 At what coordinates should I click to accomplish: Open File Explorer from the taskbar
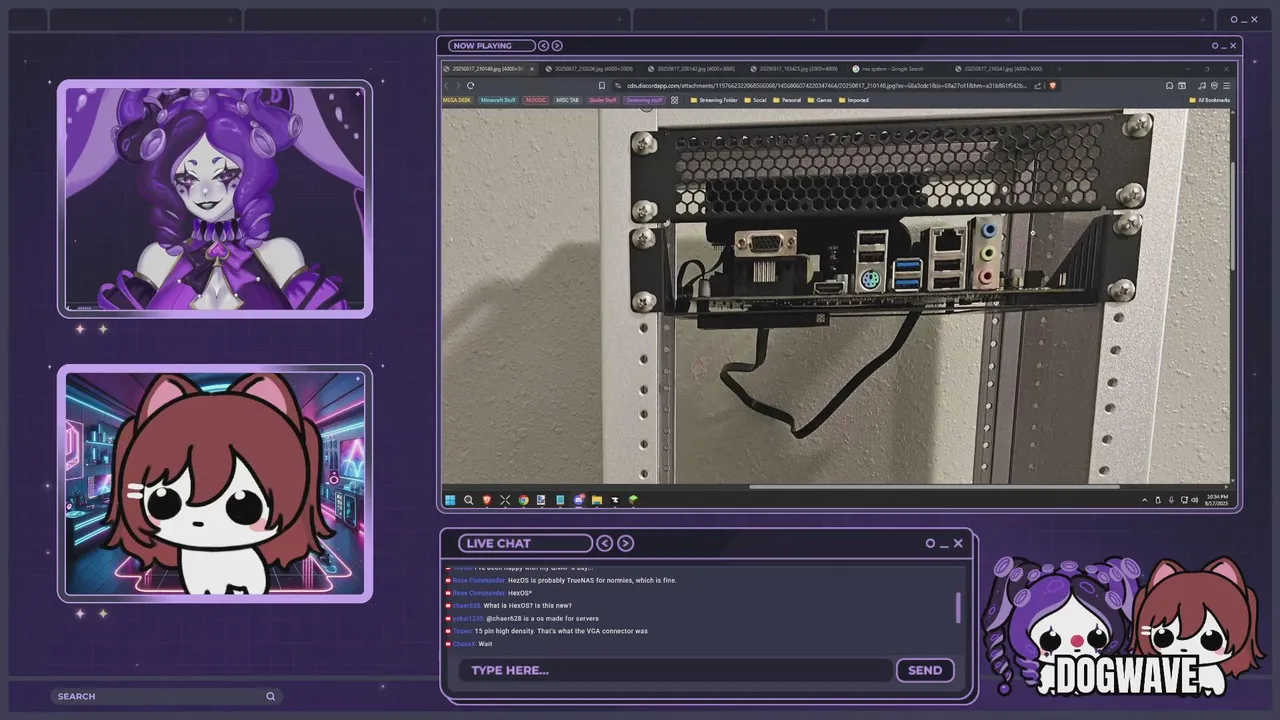(597, 500)
